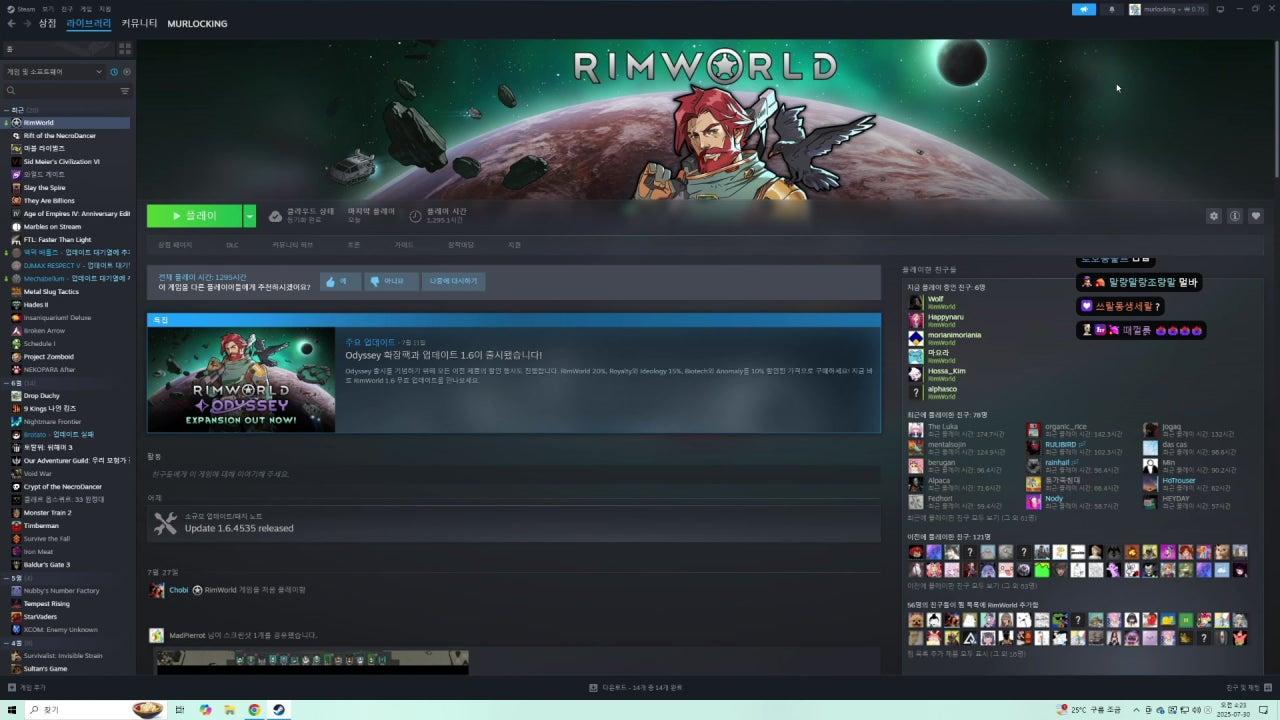This screenshot has height=720, width=1280.
Task: Click Add a Game (게임 추가) plus icon
Action: tap(12, 688)
